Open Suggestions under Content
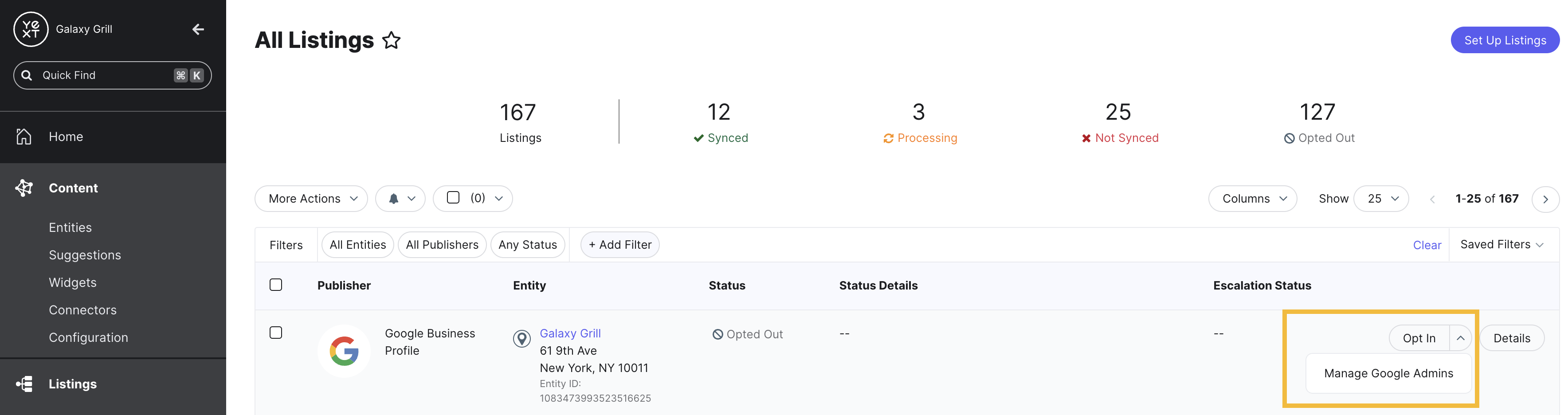The height and width of the screenshot is (415, 1568). pyautogui.click(x=85, y=254)
